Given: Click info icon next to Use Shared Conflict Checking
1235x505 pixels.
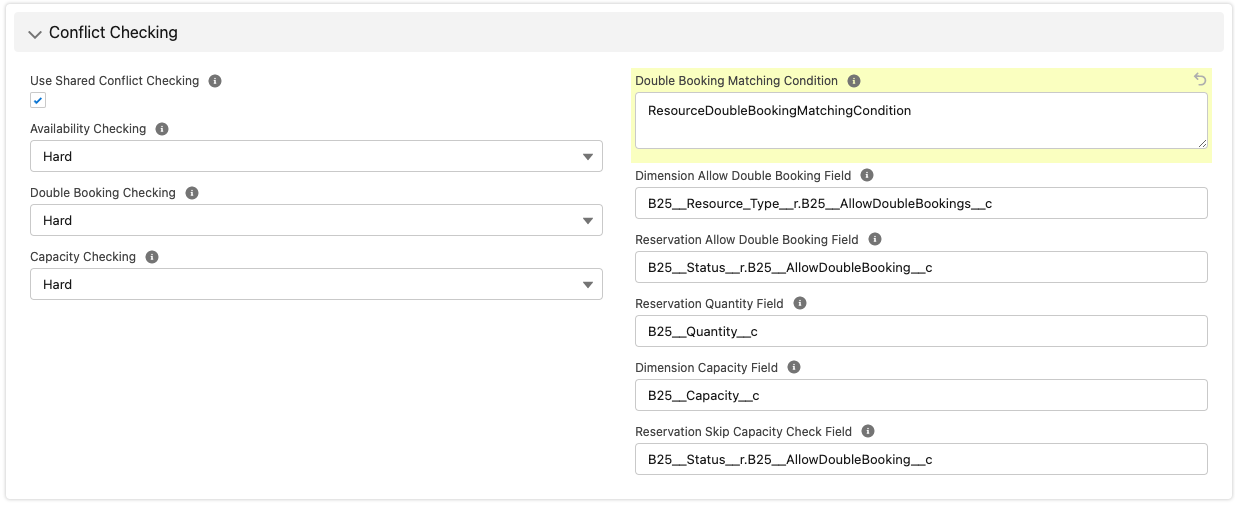Looking at the screenshot, I should click(x=215, y=81).
